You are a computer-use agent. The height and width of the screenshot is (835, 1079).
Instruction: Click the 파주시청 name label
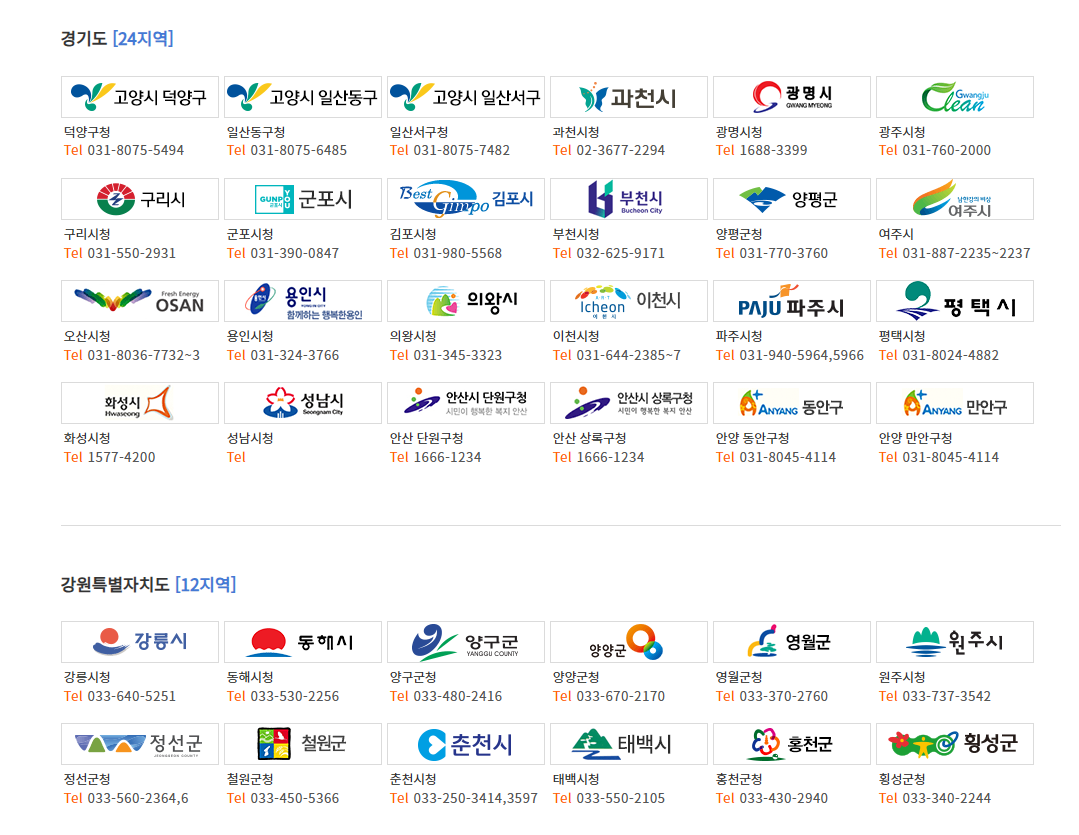point(739,336)
